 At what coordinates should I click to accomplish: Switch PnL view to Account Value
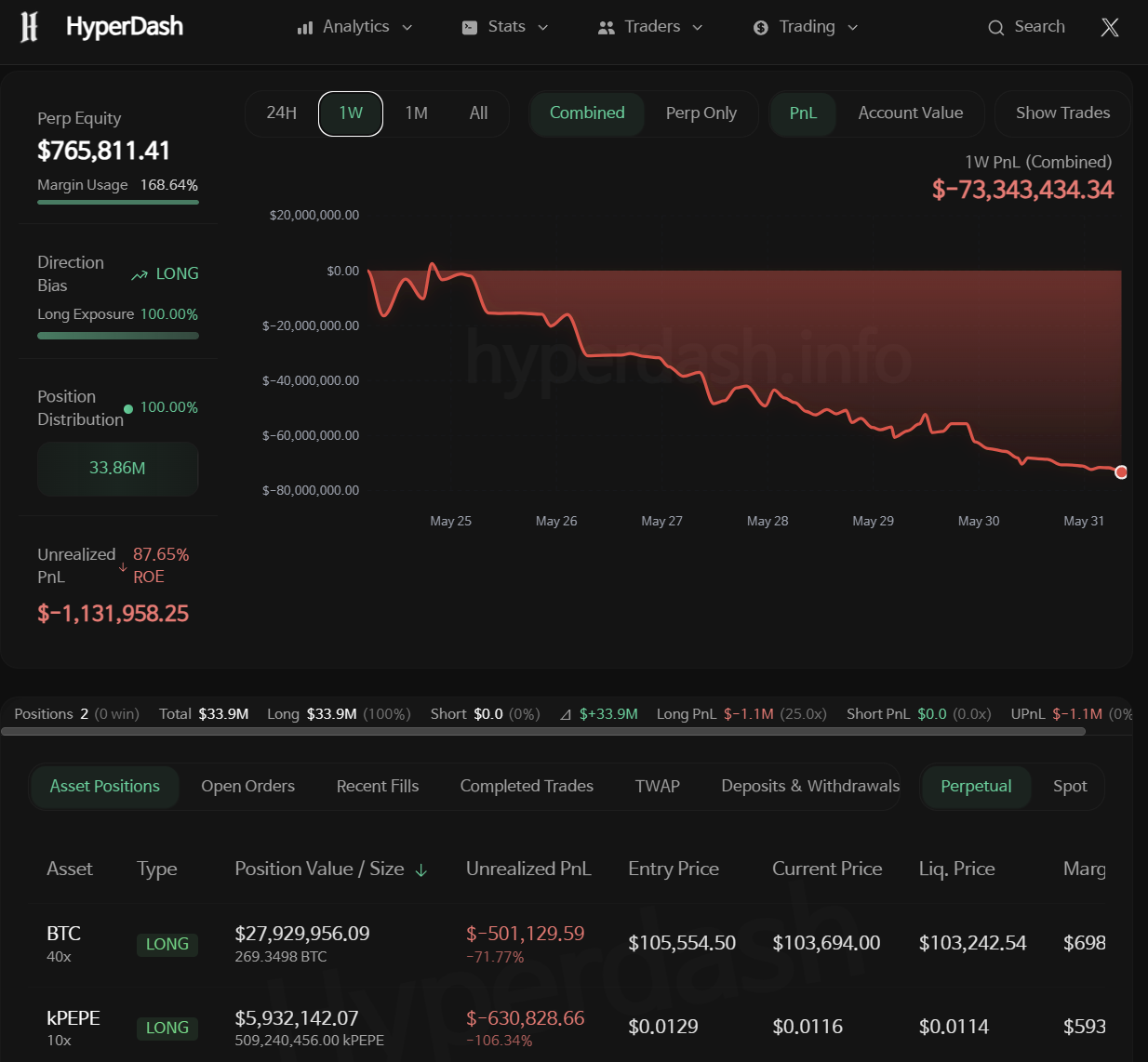[x=911, y=113]
